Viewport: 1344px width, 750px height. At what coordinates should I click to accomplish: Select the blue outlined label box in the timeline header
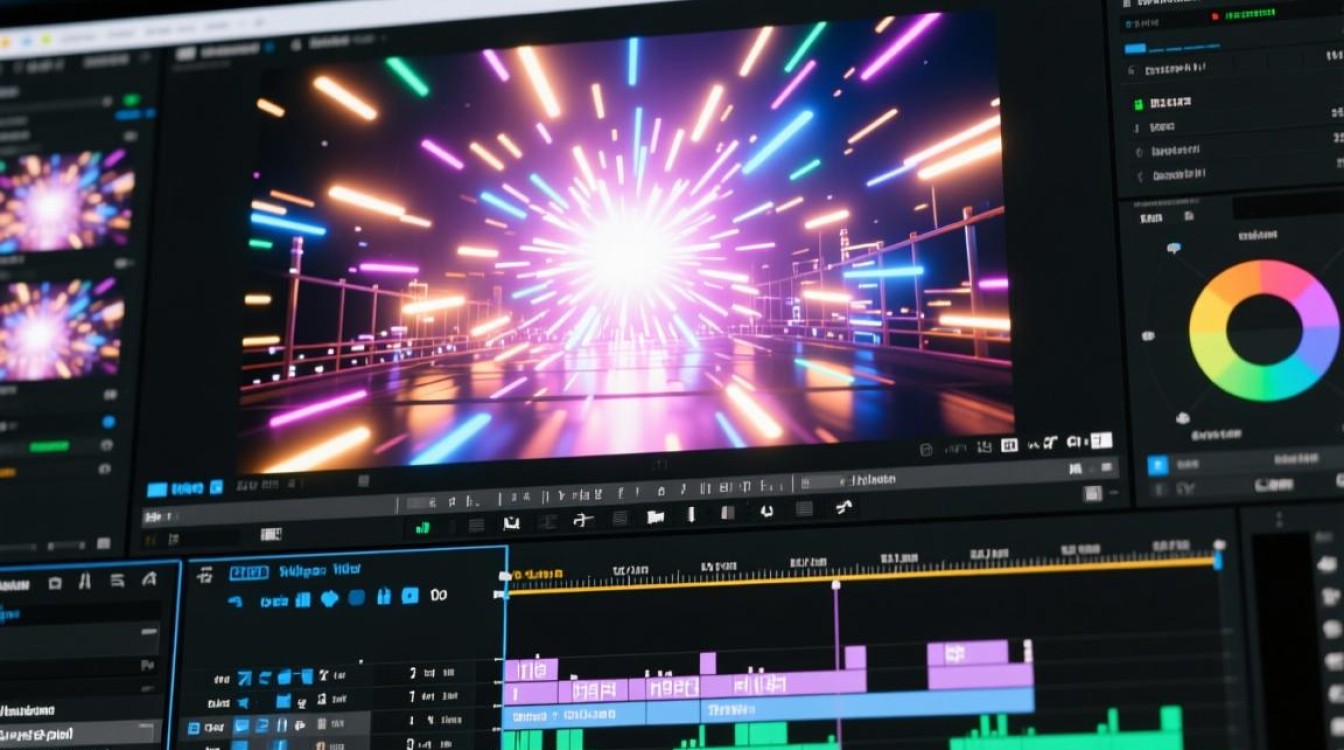(x=249, y=573)
